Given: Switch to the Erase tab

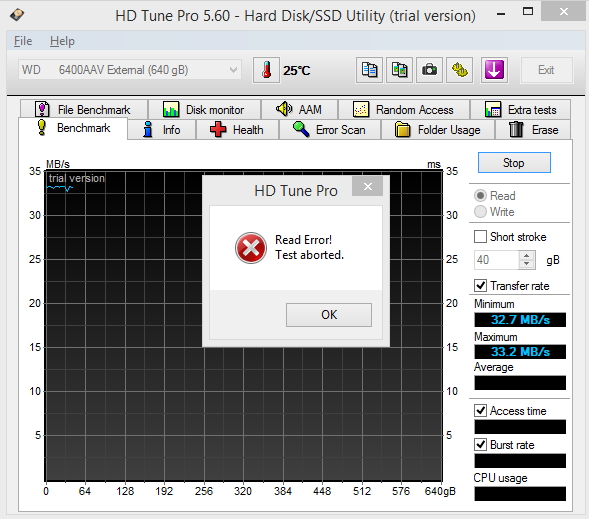Looking at the screenshot, I should [533, 130].
